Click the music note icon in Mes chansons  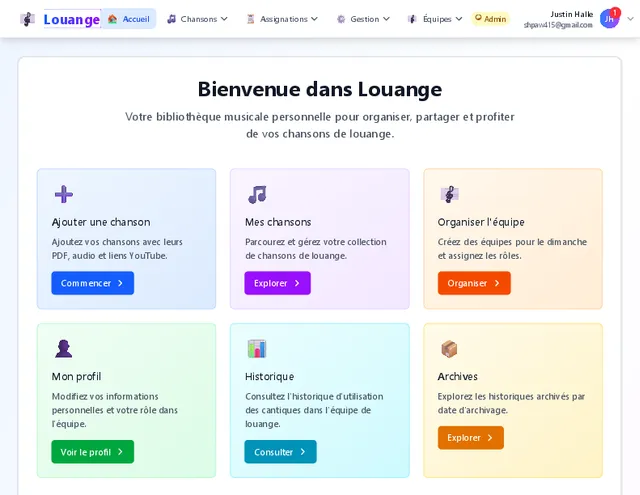coord(257,194)
